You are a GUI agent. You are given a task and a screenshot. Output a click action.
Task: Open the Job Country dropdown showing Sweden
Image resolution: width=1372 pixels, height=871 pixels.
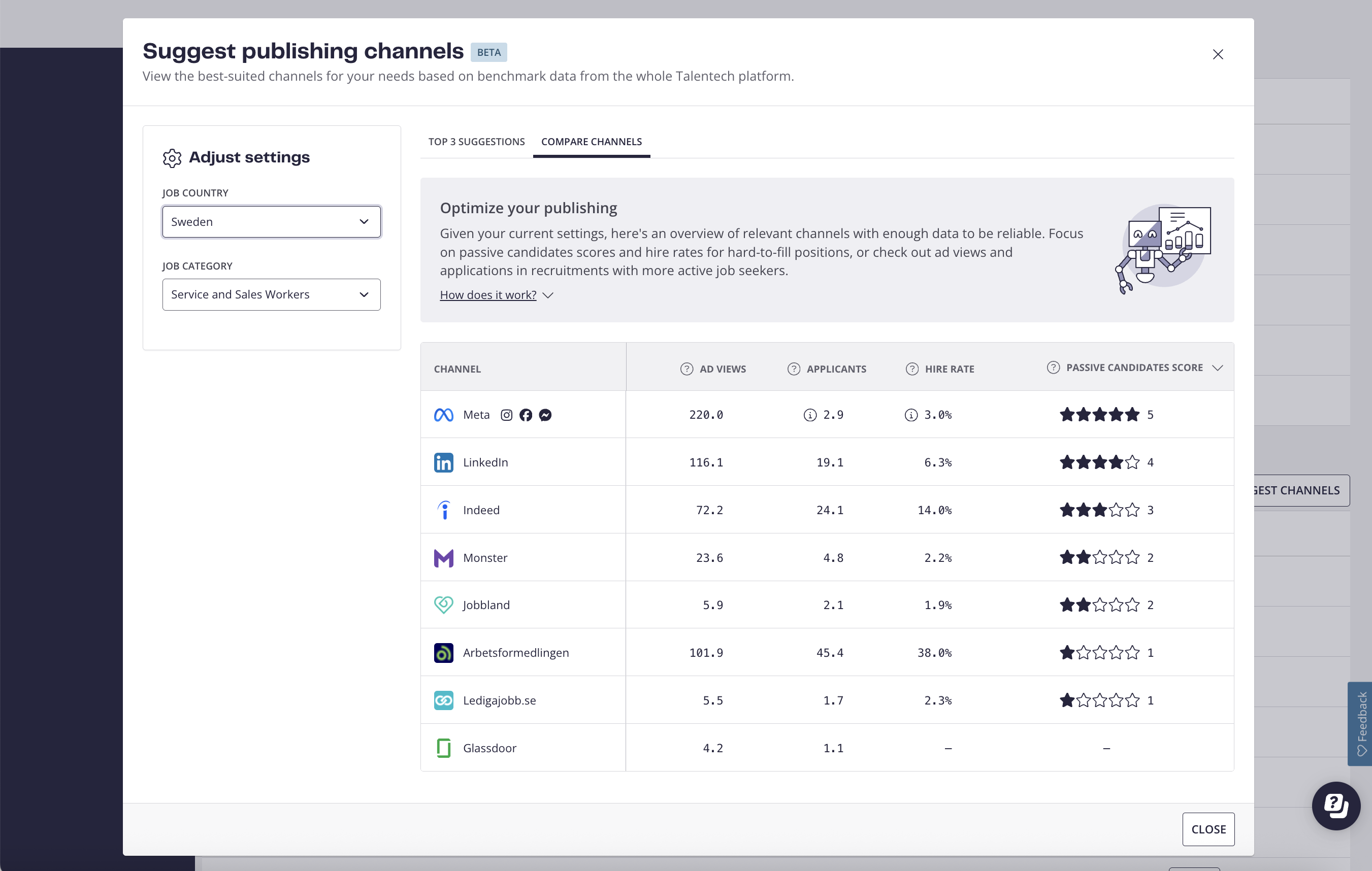(x=271, y=222)
